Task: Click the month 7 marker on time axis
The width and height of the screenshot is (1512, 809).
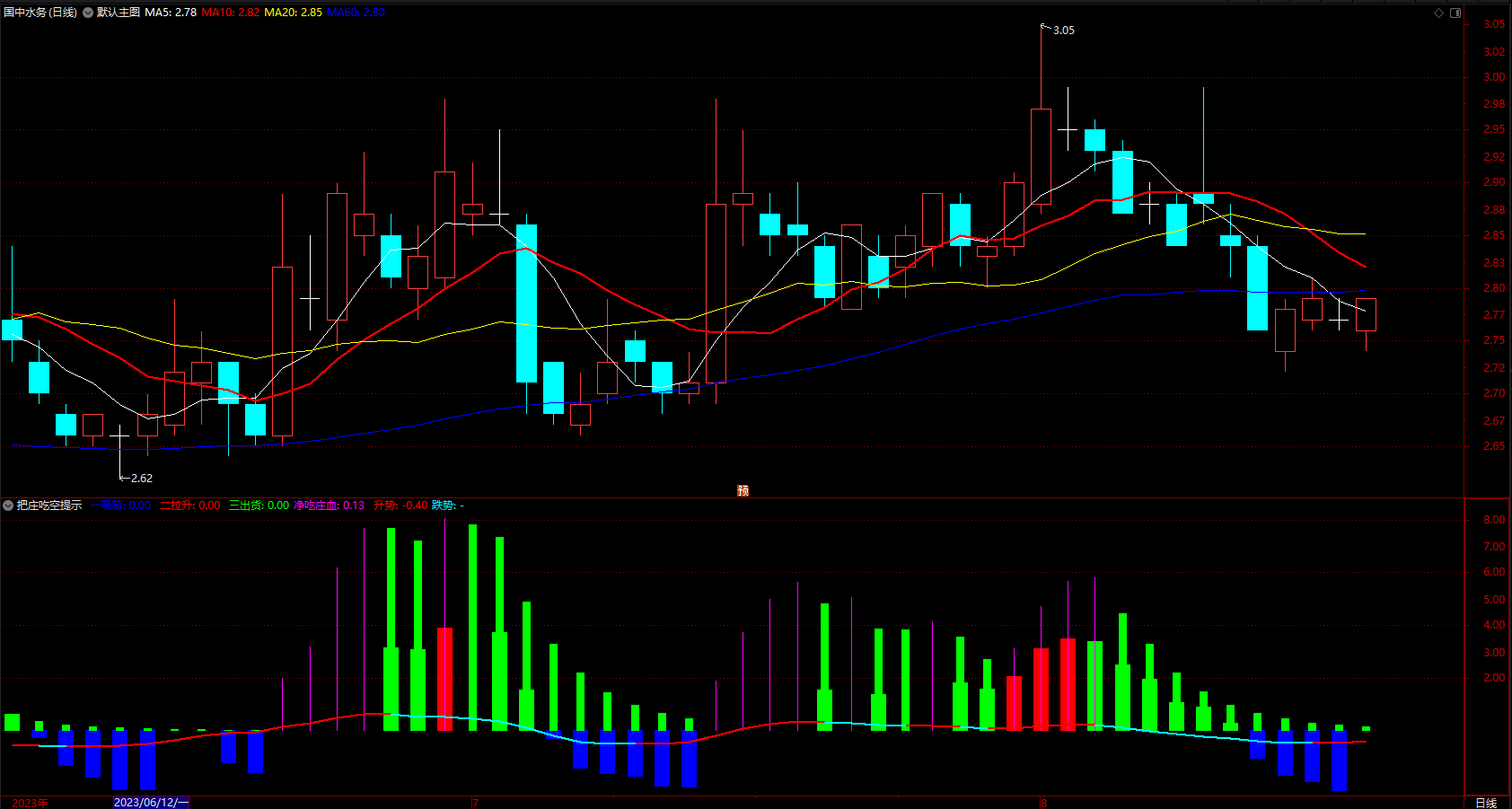Action: point(476,803)
